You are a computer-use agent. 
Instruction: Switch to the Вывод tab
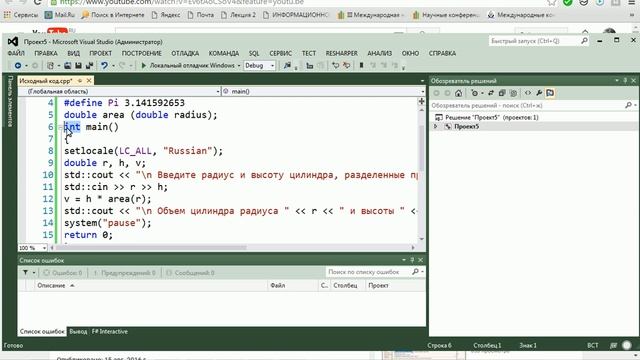coord(78,331)
